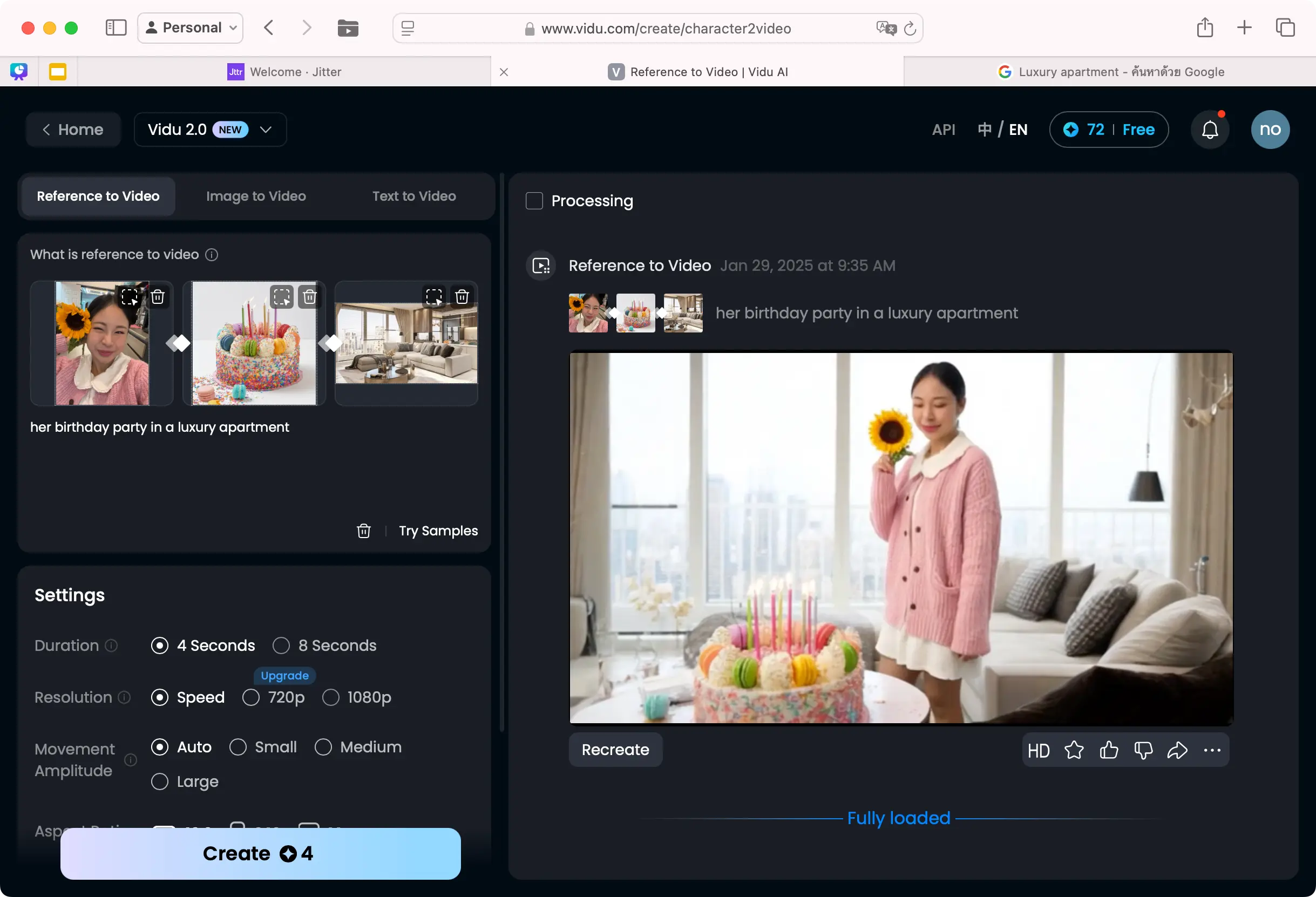Switch to Image to Video tab
Screen dimensions: 1316x897
click(256, 196)
